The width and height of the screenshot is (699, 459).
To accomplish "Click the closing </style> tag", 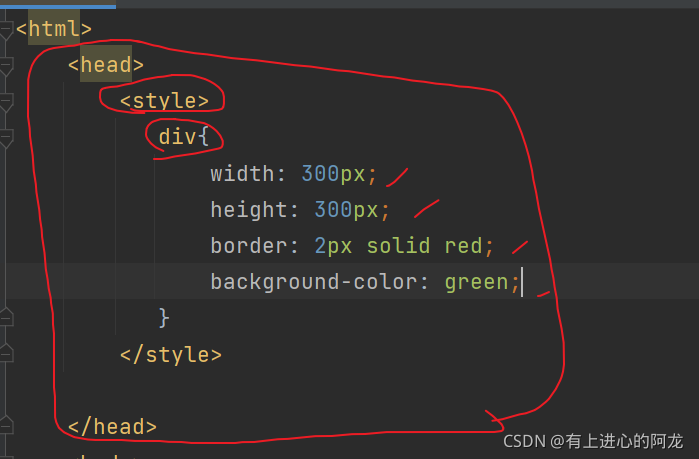I will (x=171, y=355).
